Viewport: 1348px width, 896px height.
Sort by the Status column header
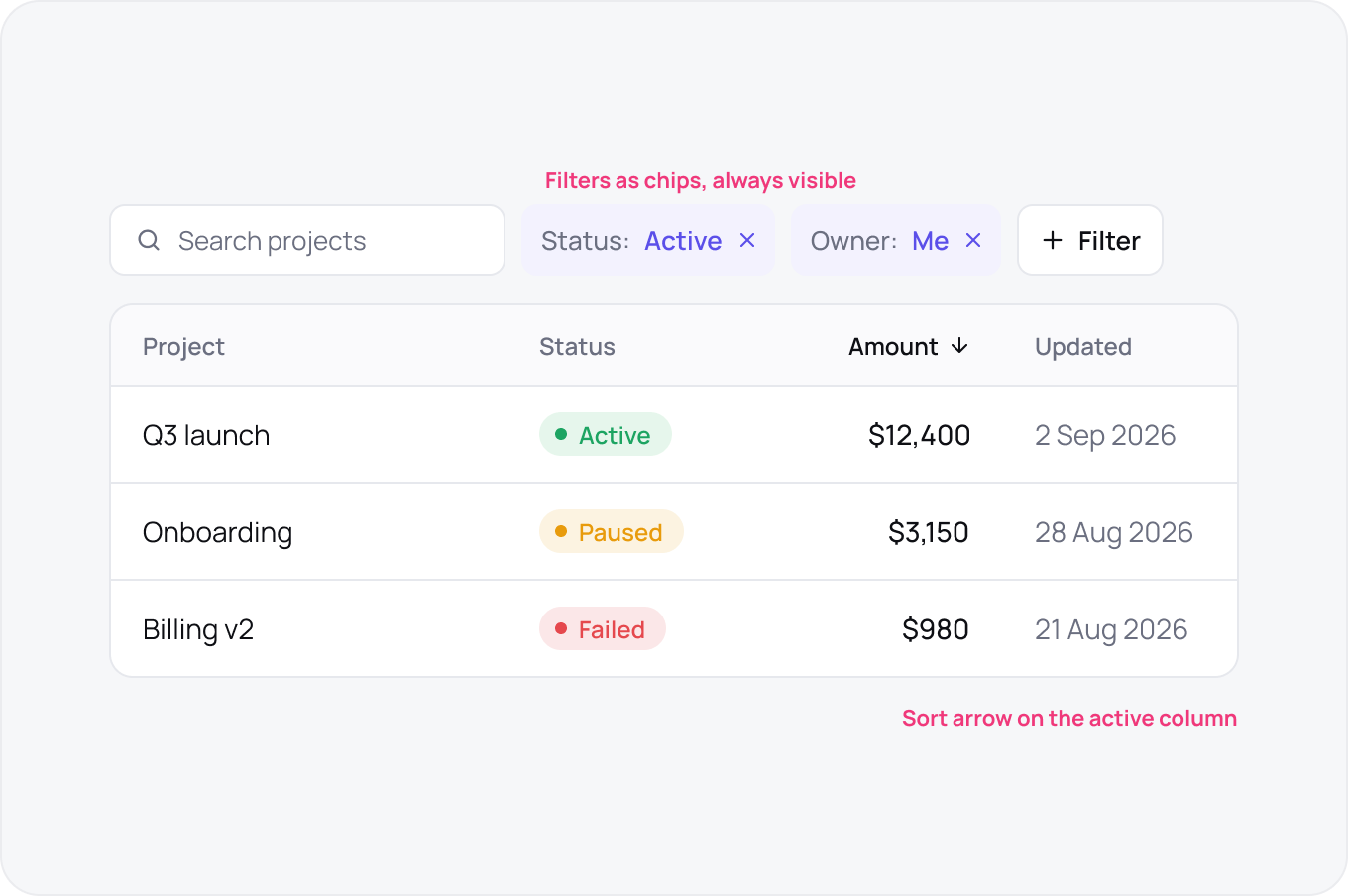[x=577, y=347]
